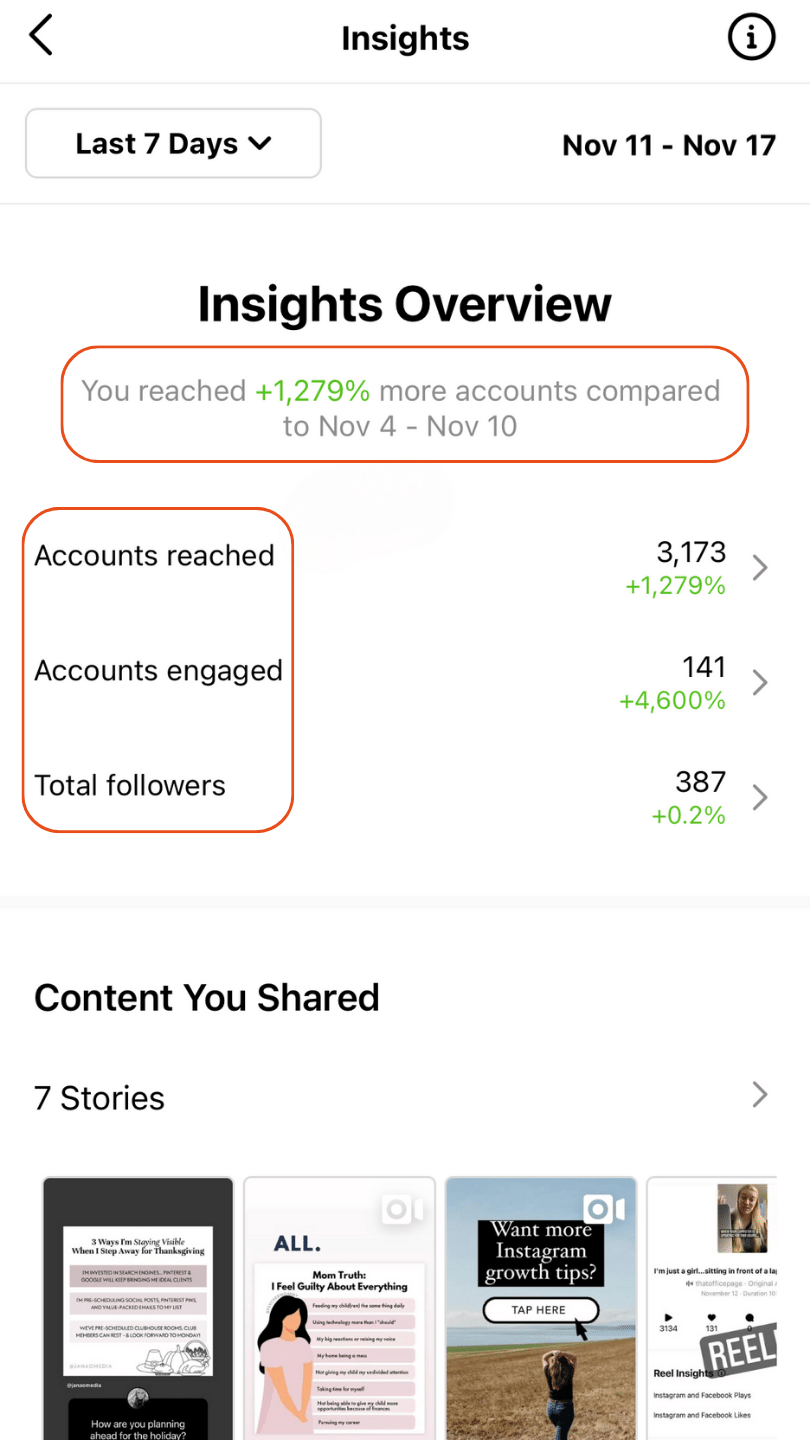Tap the back arrow to leave Insights
The image size is (810, 1440).
[x=40, y=34]
